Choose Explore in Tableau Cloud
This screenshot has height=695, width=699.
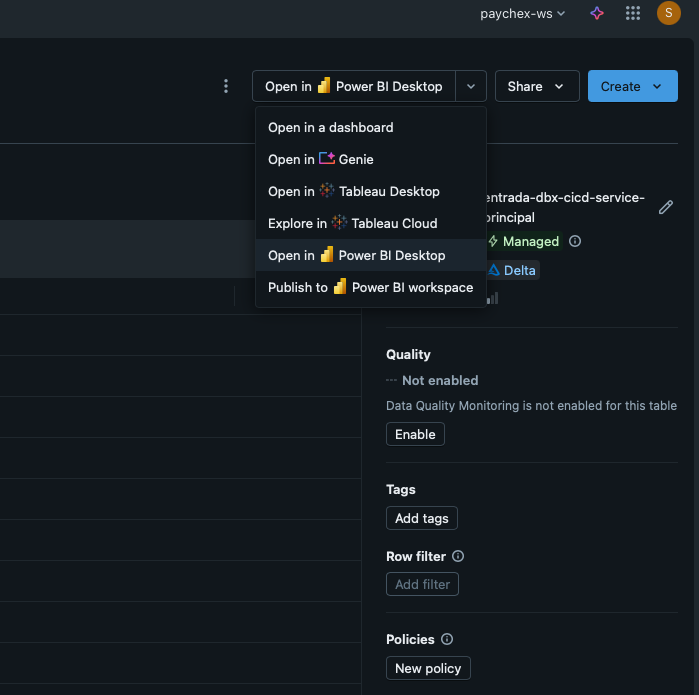[x=352, y=223]
